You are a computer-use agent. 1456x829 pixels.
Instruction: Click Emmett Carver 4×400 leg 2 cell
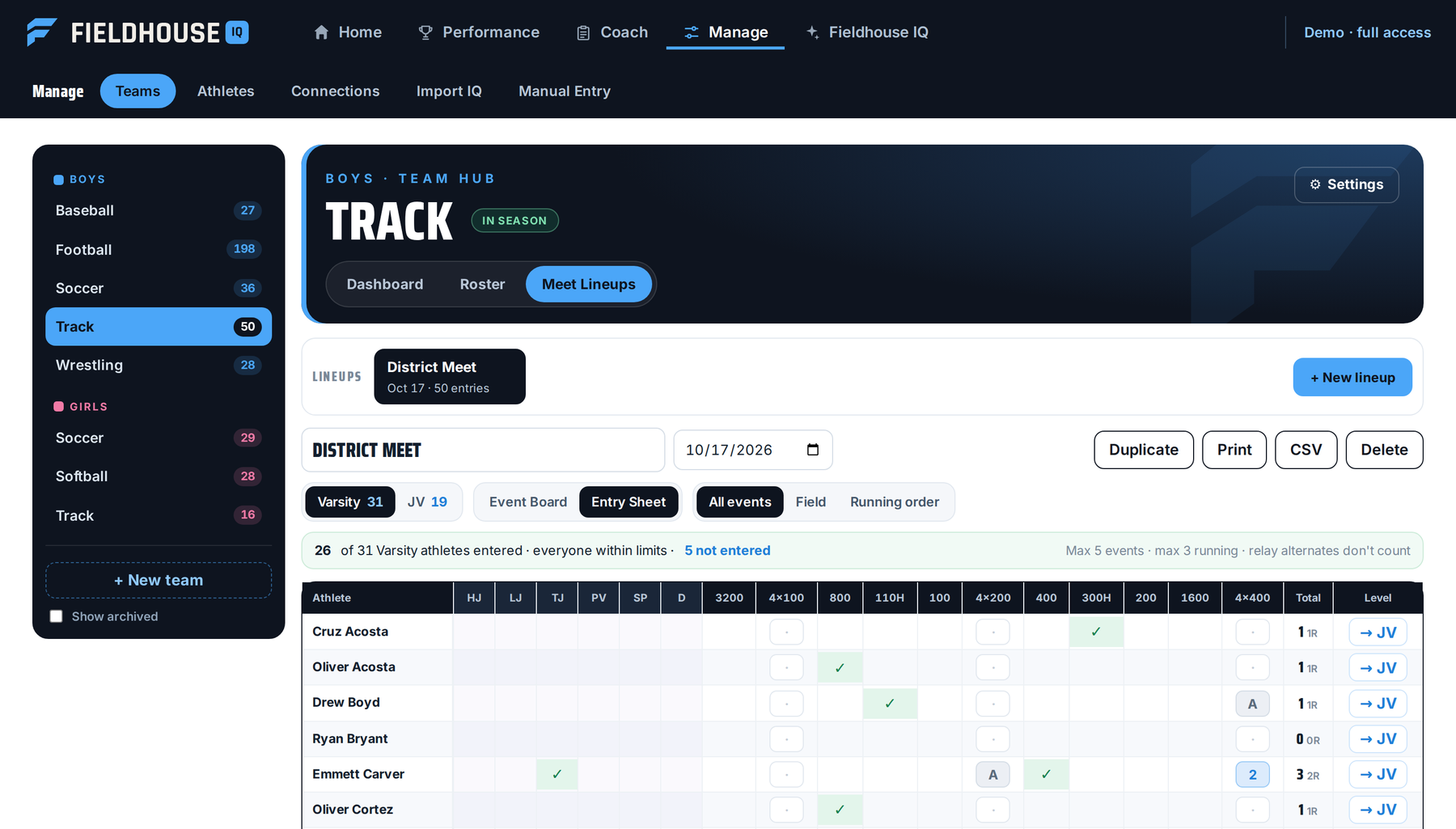coord(1252,775)
